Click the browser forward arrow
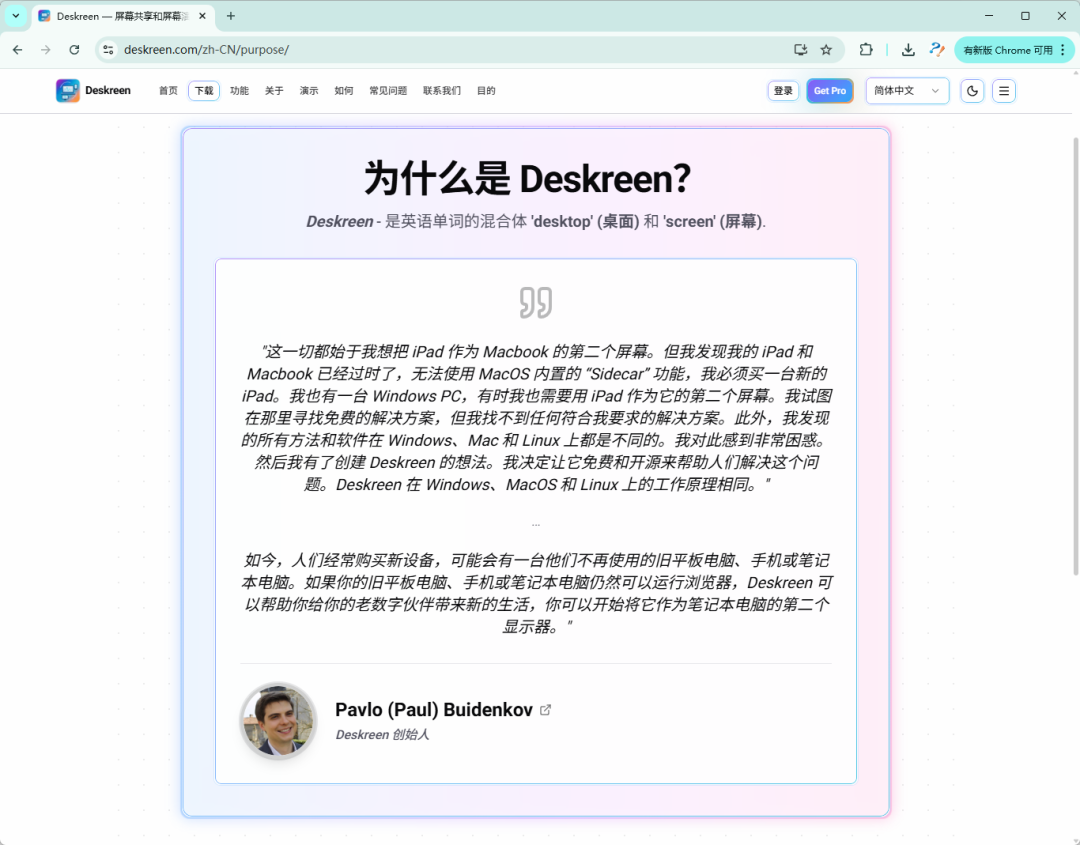This screenshot has width=1080, height=845. (x=45, y=50)
